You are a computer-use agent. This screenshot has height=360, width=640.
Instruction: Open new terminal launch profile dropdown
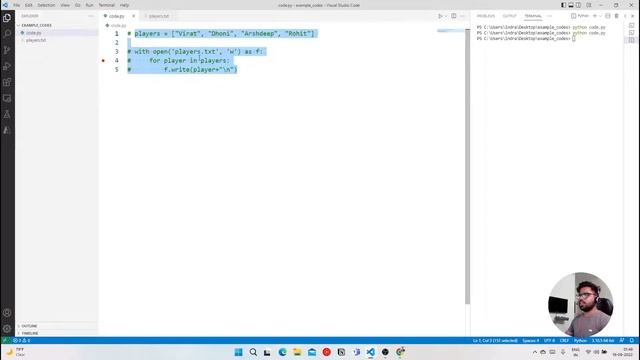click(x=600, y=16)
